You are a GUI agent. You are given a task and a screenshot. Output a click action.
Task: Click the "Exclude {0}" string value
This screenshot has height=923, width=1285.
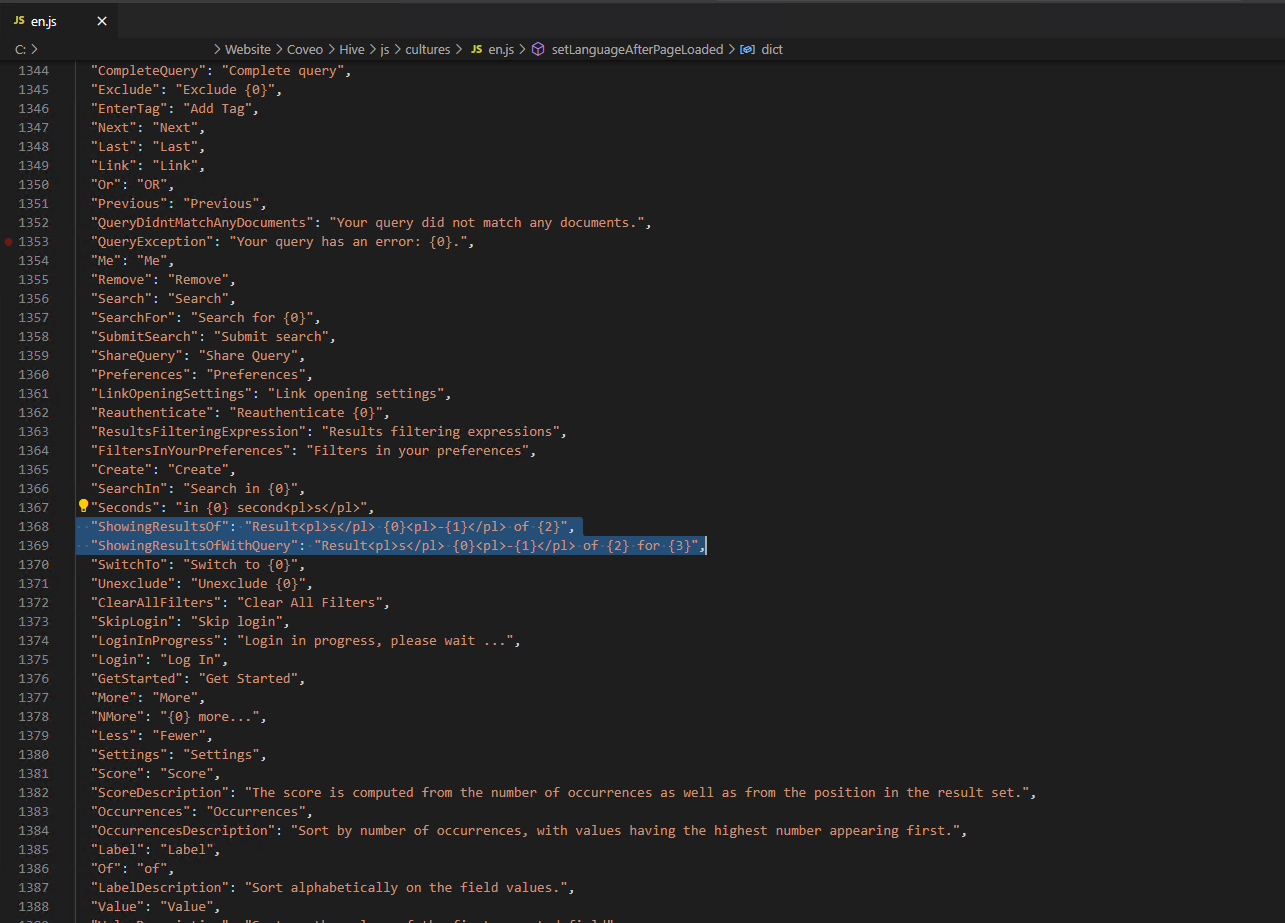[225, 90]
